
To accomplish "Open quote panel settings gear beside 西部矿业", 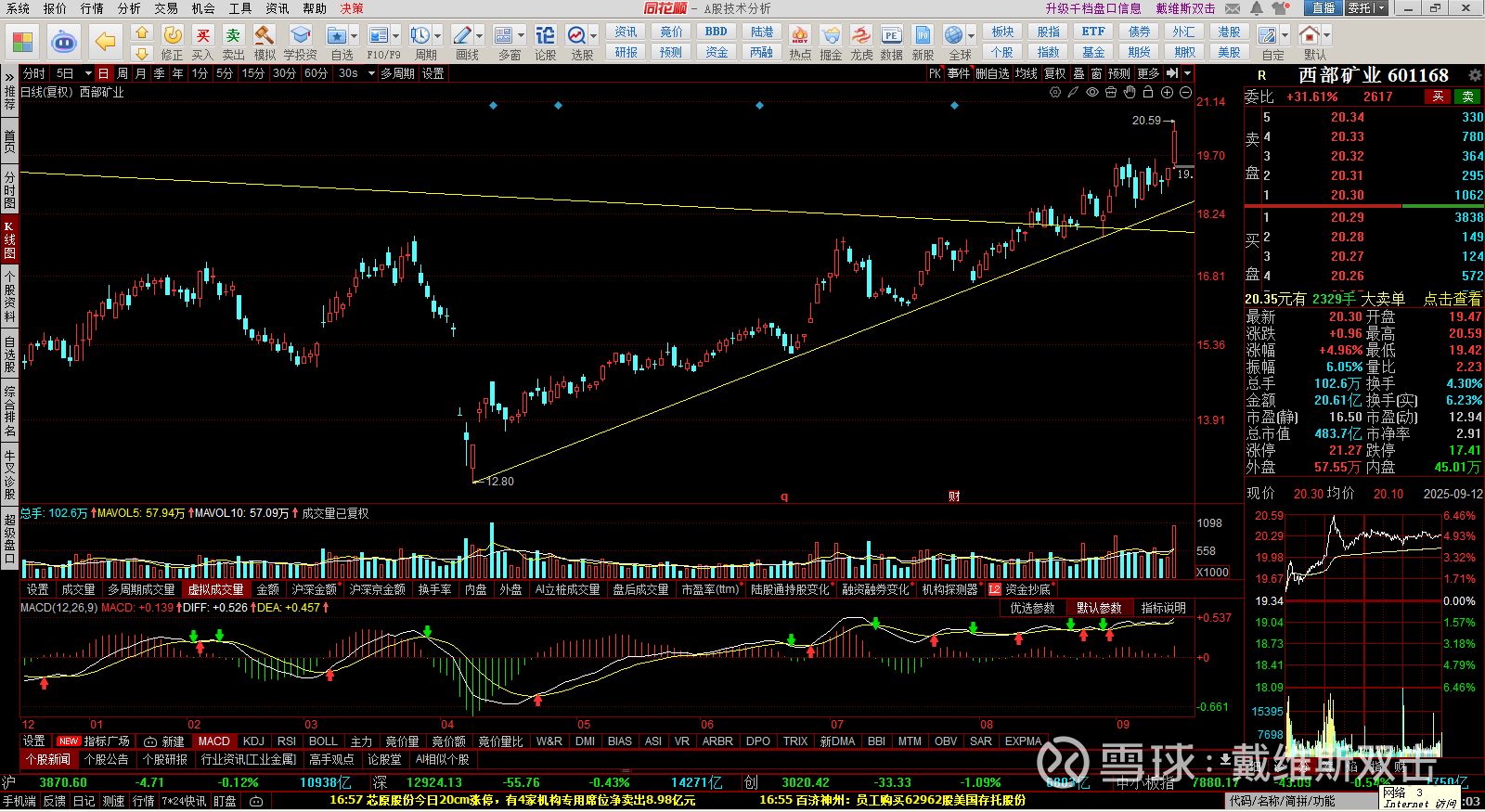I will point(1475,75).
